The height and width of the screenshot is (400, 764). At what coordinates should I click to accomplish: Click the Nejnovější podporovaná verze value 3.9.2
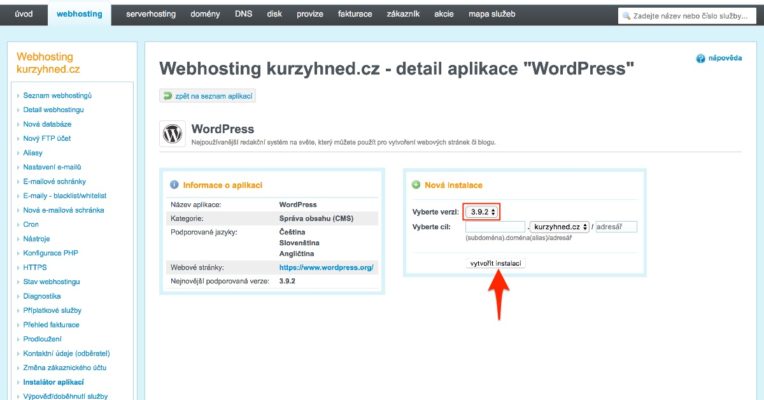[x=287, y=281]
